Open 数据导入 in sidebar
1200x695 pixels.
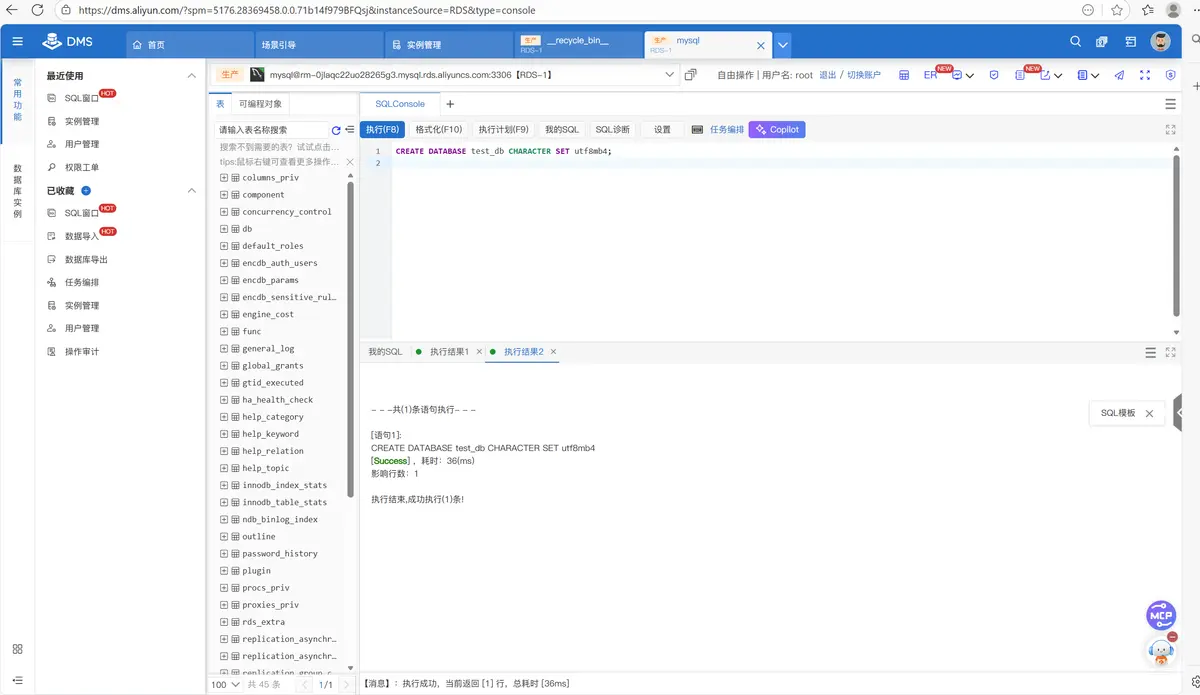point(82,236)
